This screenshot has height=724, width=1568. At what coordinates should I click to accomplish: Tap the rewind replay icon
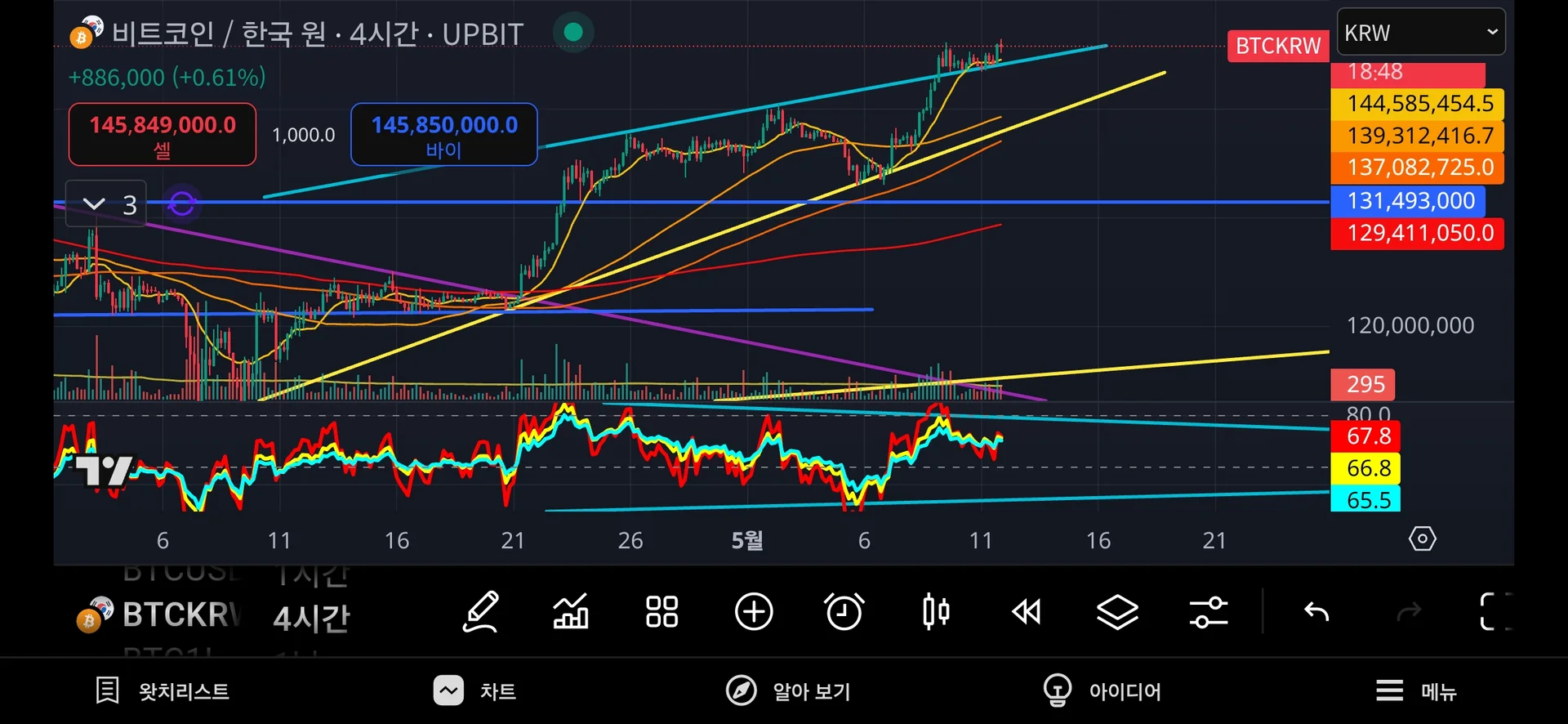(1027, 611)
